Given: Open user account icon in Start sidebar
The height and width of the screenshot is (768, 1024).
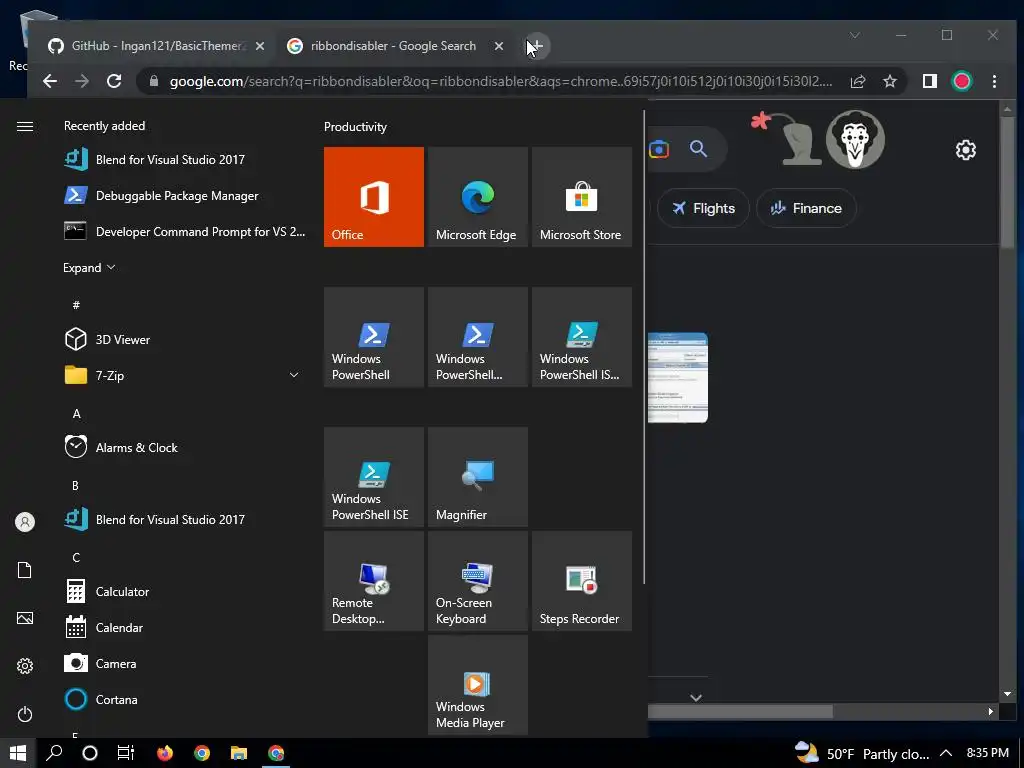Looking at the screenshot, I should click(x=25, y=522).
